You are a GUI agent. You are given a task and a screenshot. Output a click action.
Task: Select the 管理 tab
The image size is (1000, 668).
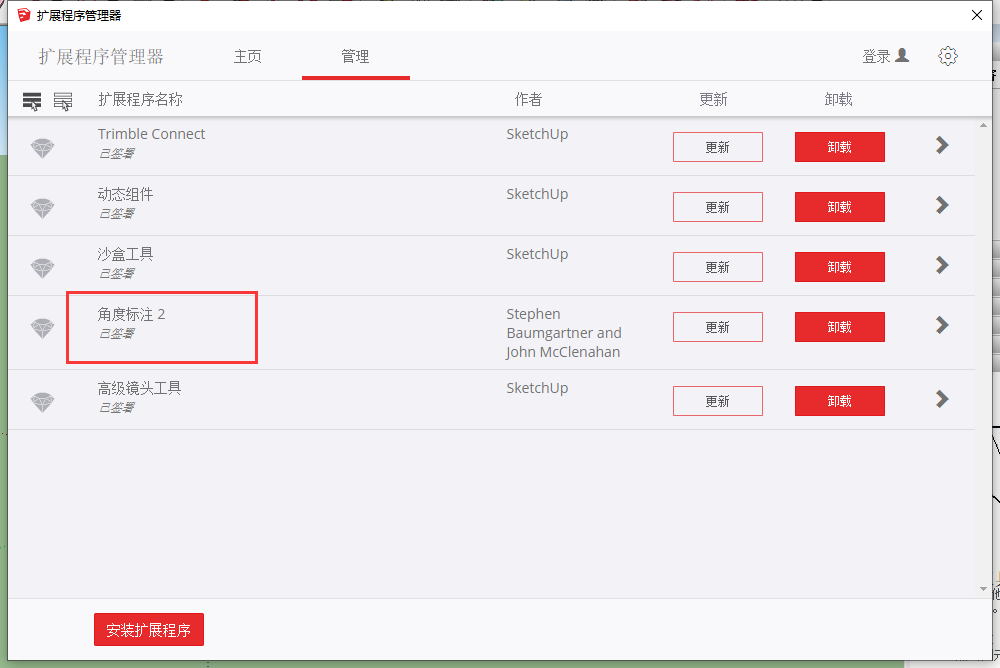click(355, 57)
